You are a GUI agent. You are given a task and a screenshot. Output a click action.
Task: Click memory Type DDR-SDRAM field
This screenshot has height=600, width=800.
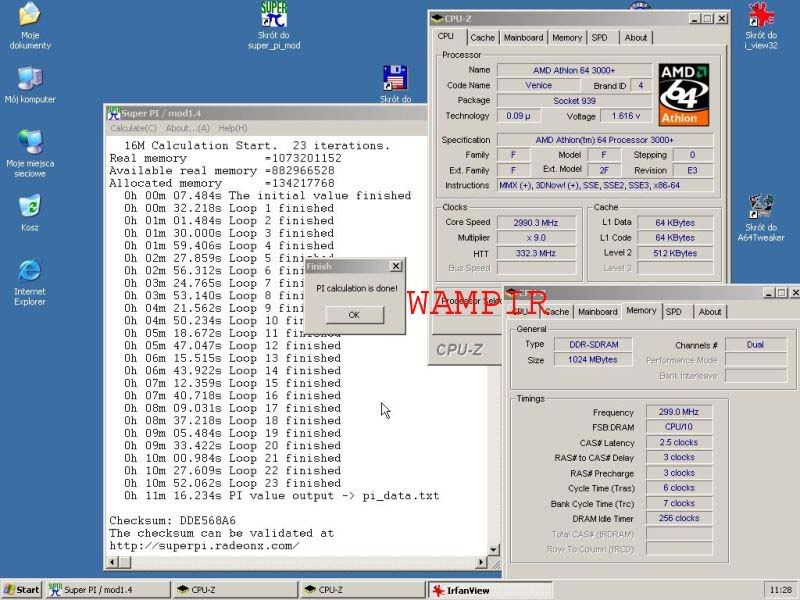tap(593, 344)
